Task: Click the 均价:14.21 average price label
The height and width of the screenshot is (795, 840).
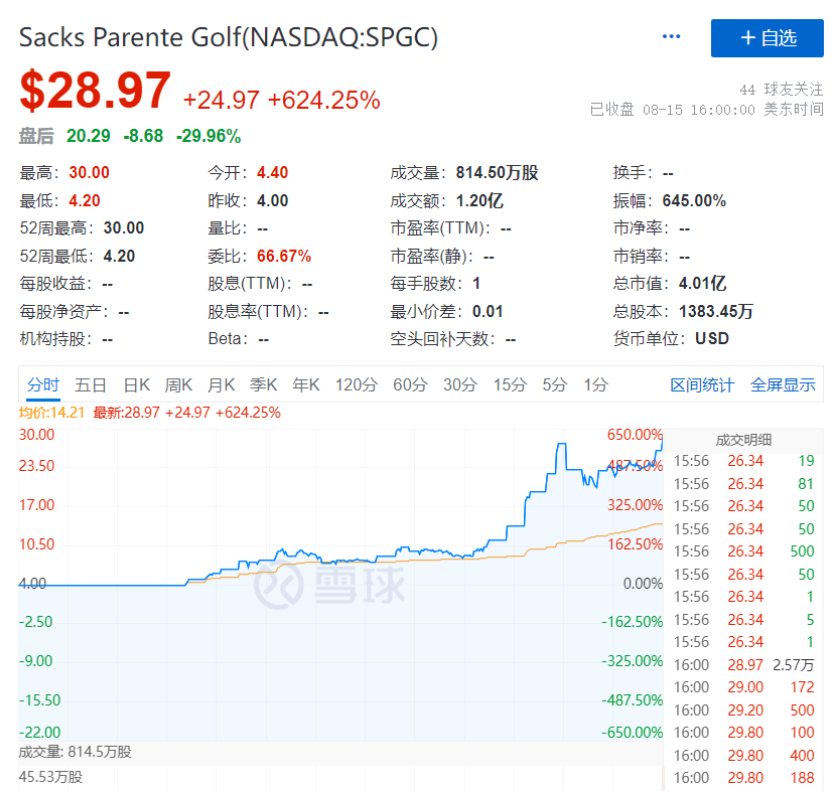Action: [51, 412]
